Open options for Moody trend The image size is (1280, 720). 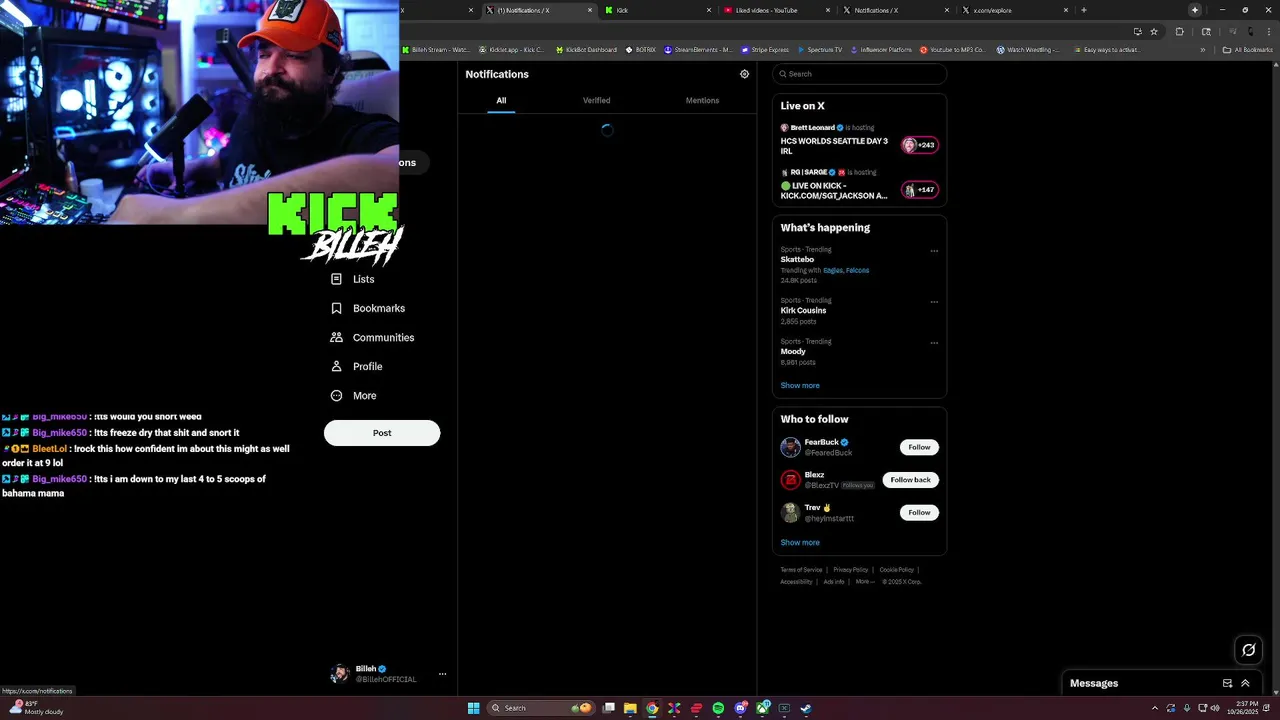934,343
